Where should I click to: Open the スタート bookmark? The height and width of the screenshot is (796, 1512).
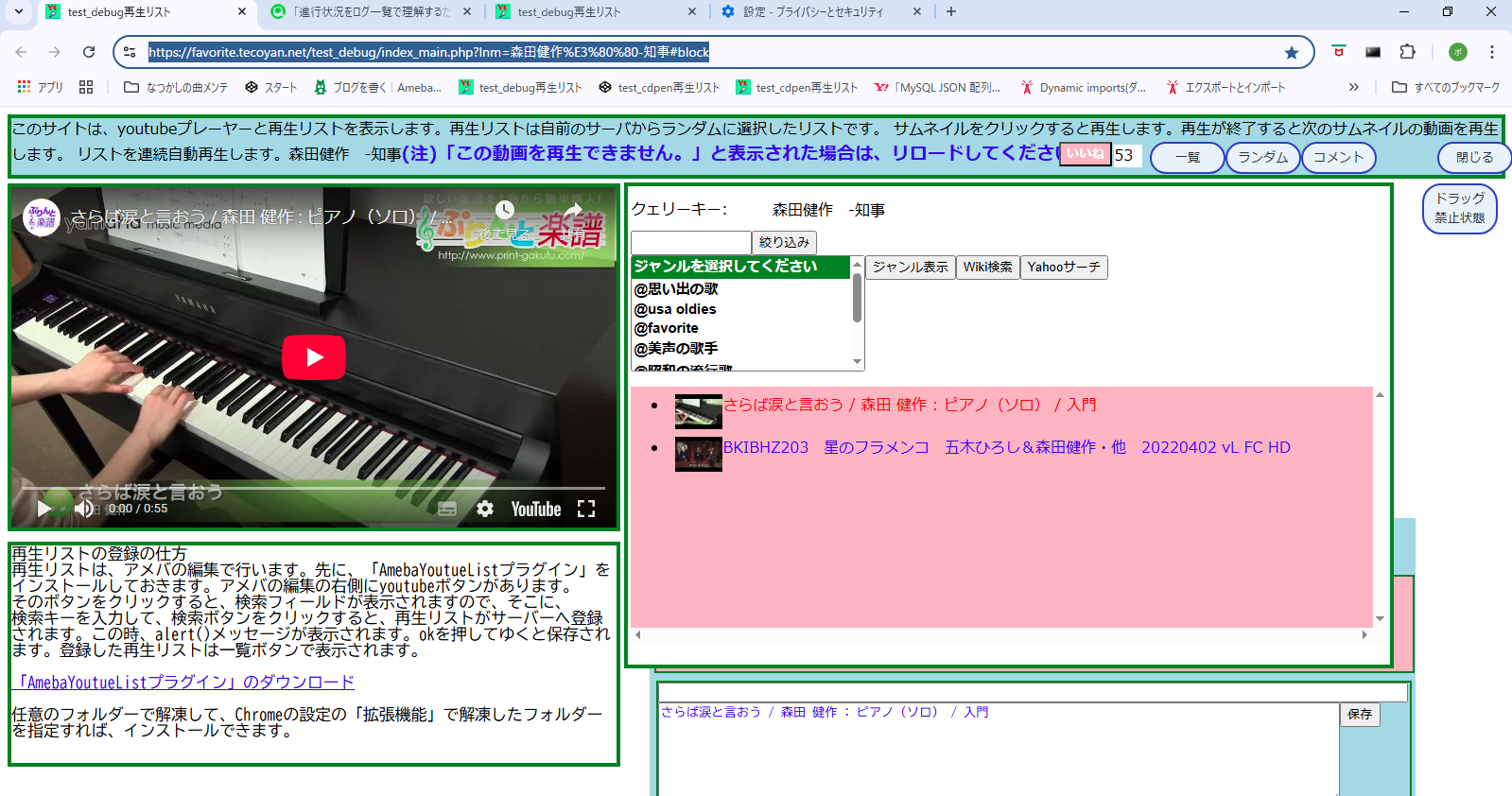click(271, 87)
